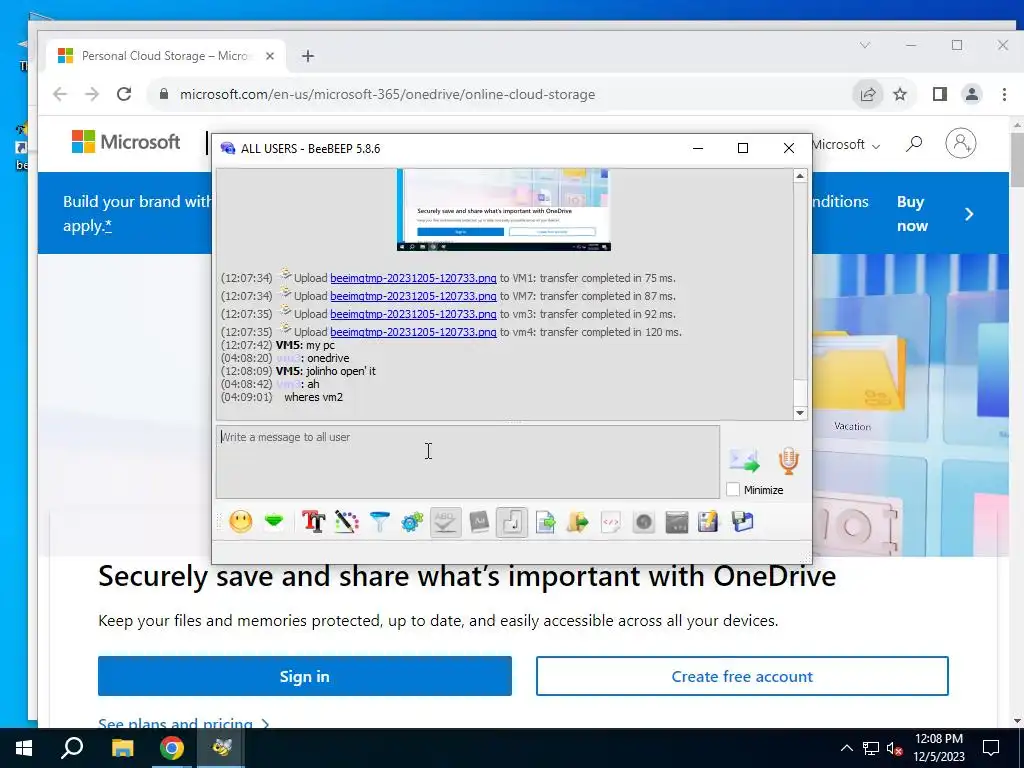This screenshot has width=1024, height=768.
Task: Open Windows taskbar search
Action: point(72,748)
